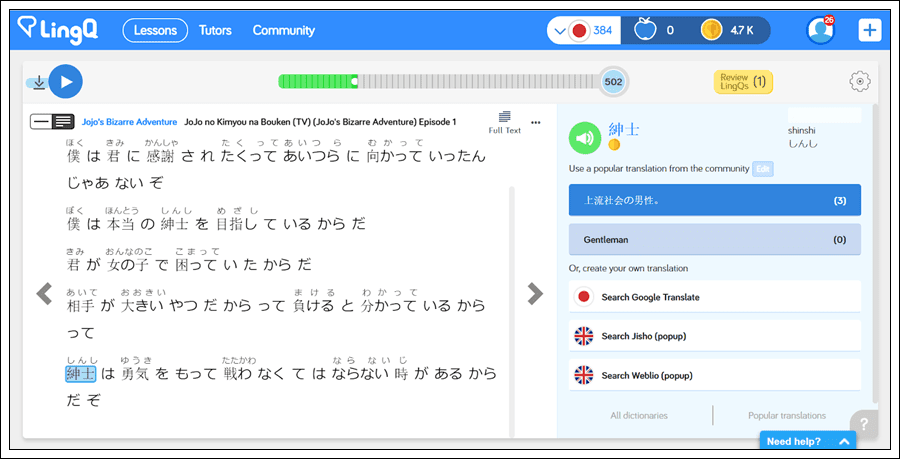Screen dimensions: 900x459
Task: Select the Gentleman translation
Action: click(714, 240)
